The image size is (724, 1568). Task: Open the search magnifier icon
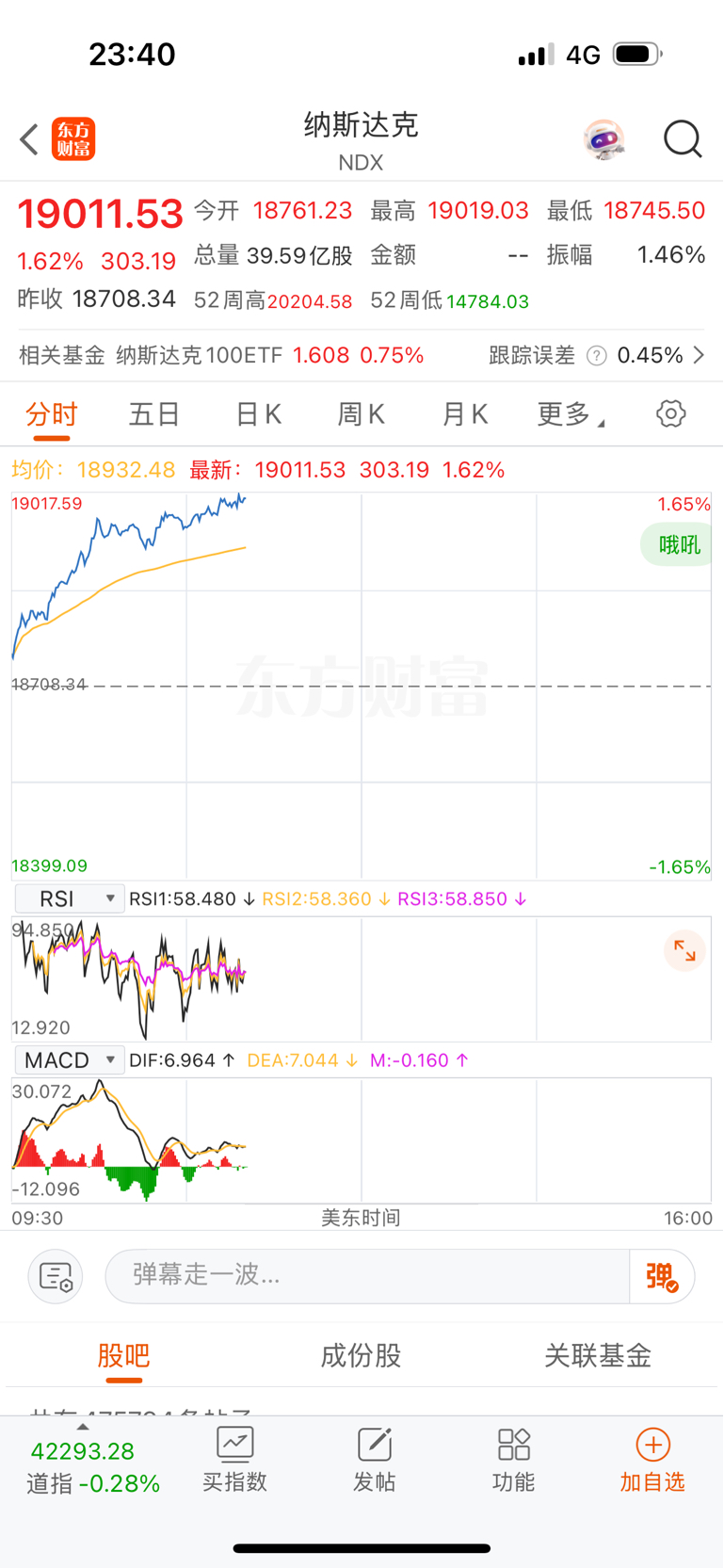coord(683,139)
